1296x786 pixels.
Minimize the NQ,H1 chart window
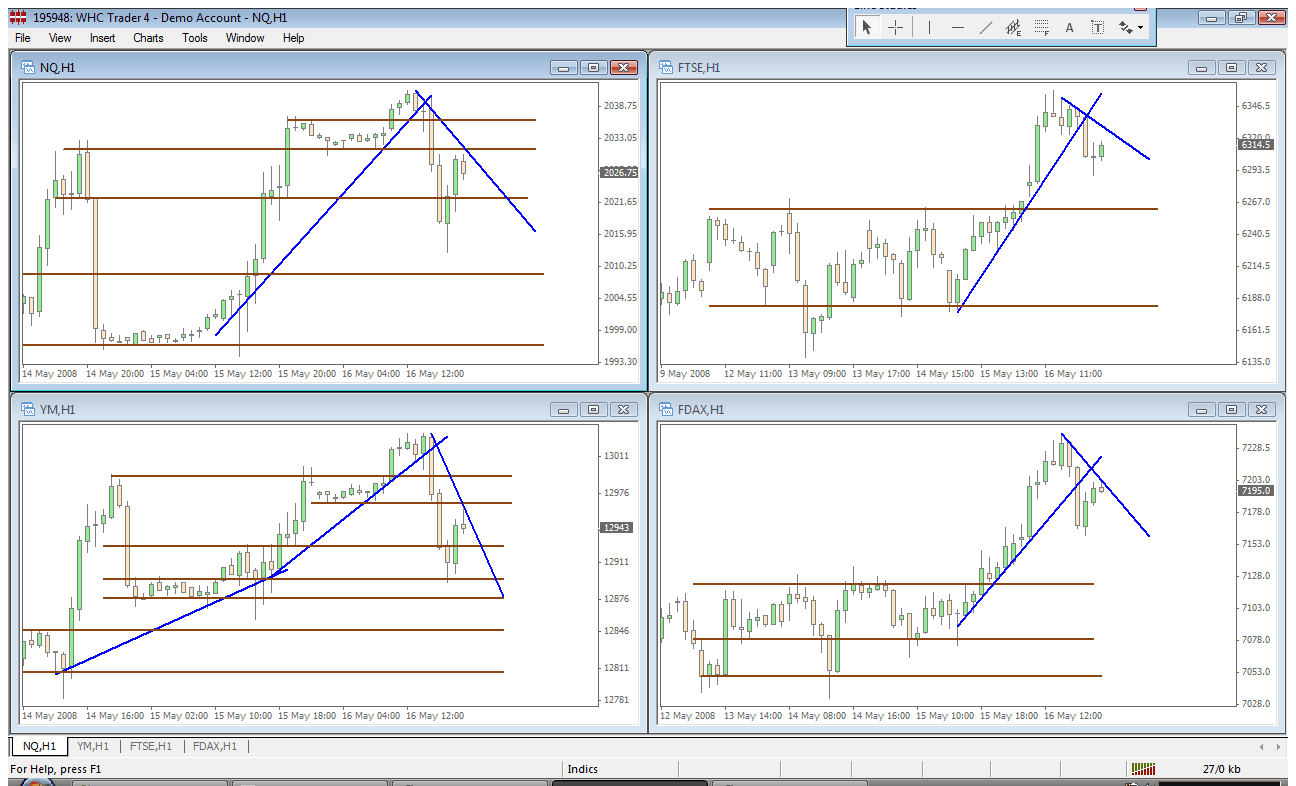pos(563,67)
